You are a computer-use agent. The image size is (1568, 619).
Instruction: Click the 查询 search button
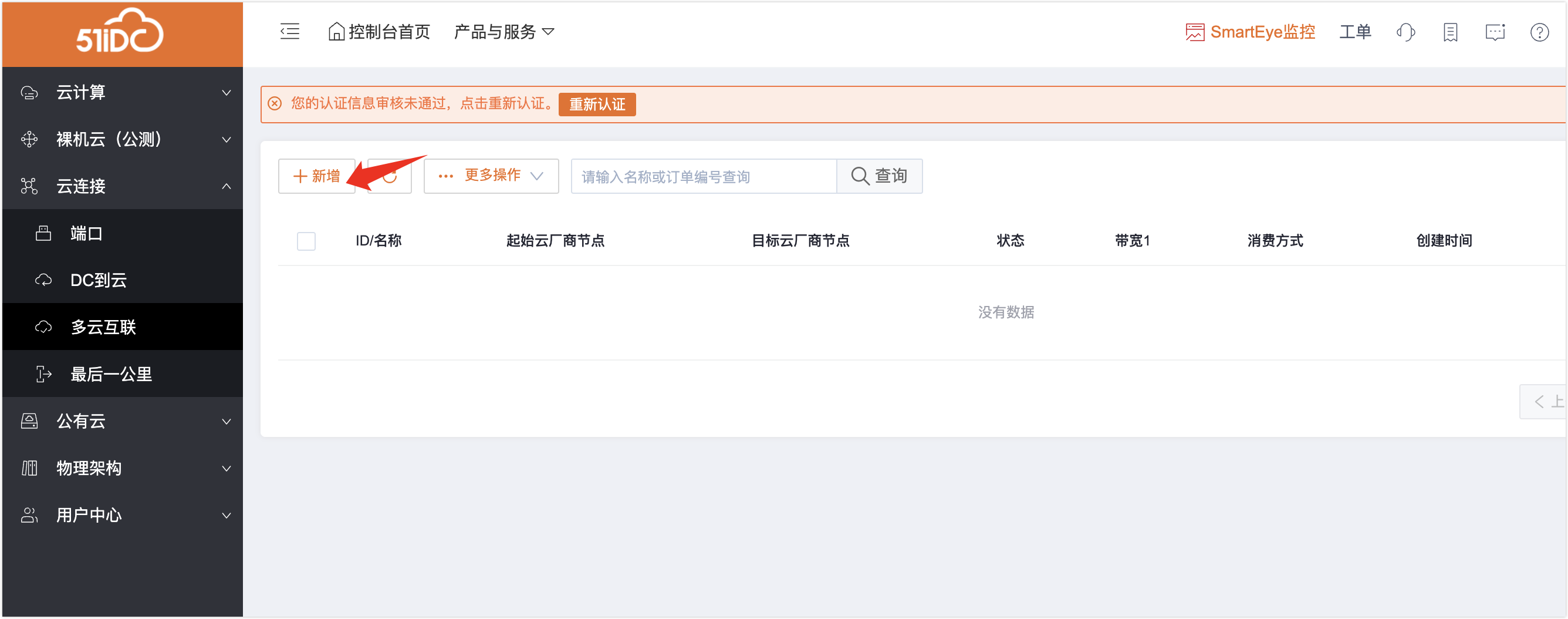(x=879, y=176)
